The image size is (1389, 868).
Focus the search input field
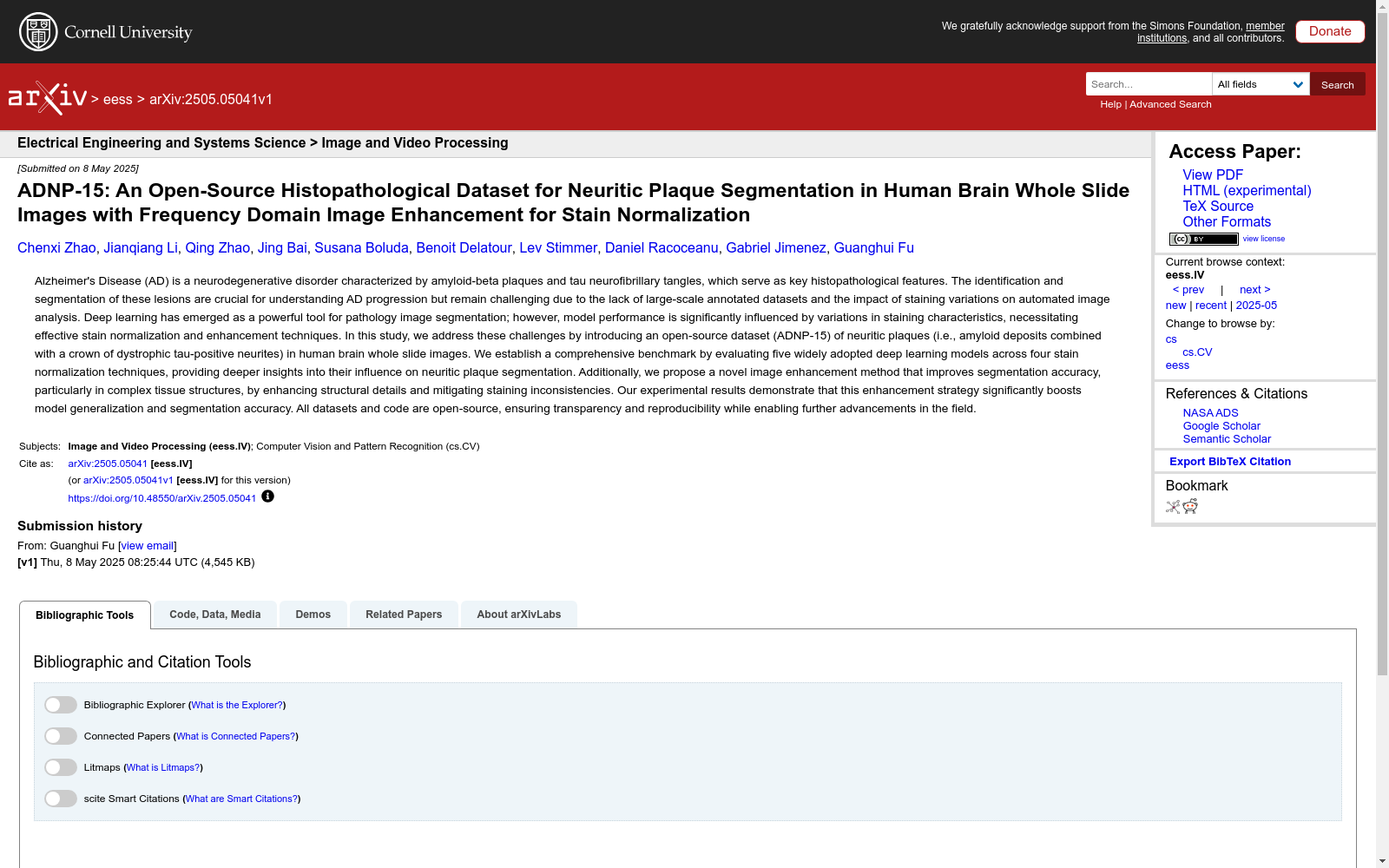point(1149,84)
